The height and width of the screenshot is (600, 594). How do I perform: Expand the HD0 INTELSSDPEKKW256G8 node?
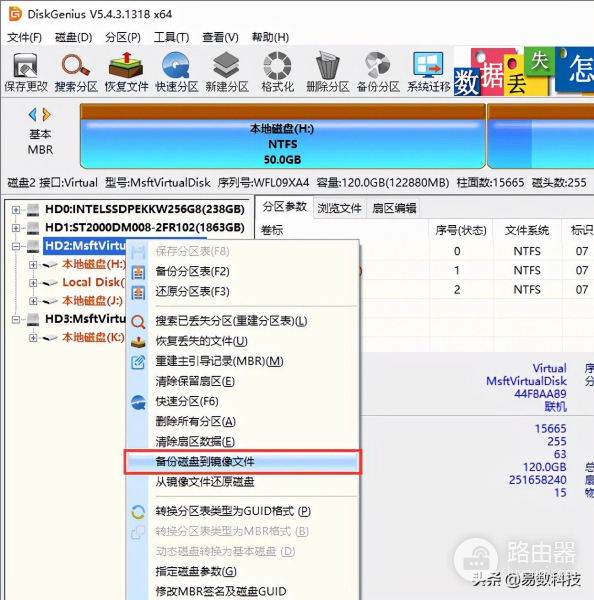tap(16, 210)
